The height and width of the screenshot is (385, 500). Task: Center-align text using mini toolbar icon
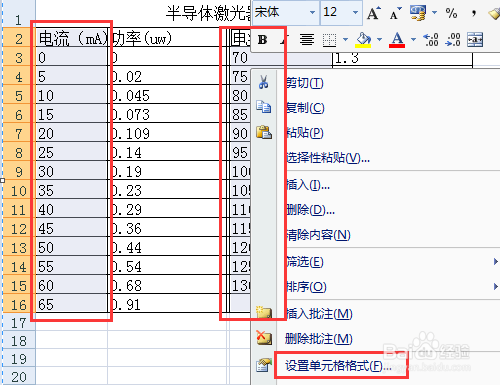click(307, 40)
